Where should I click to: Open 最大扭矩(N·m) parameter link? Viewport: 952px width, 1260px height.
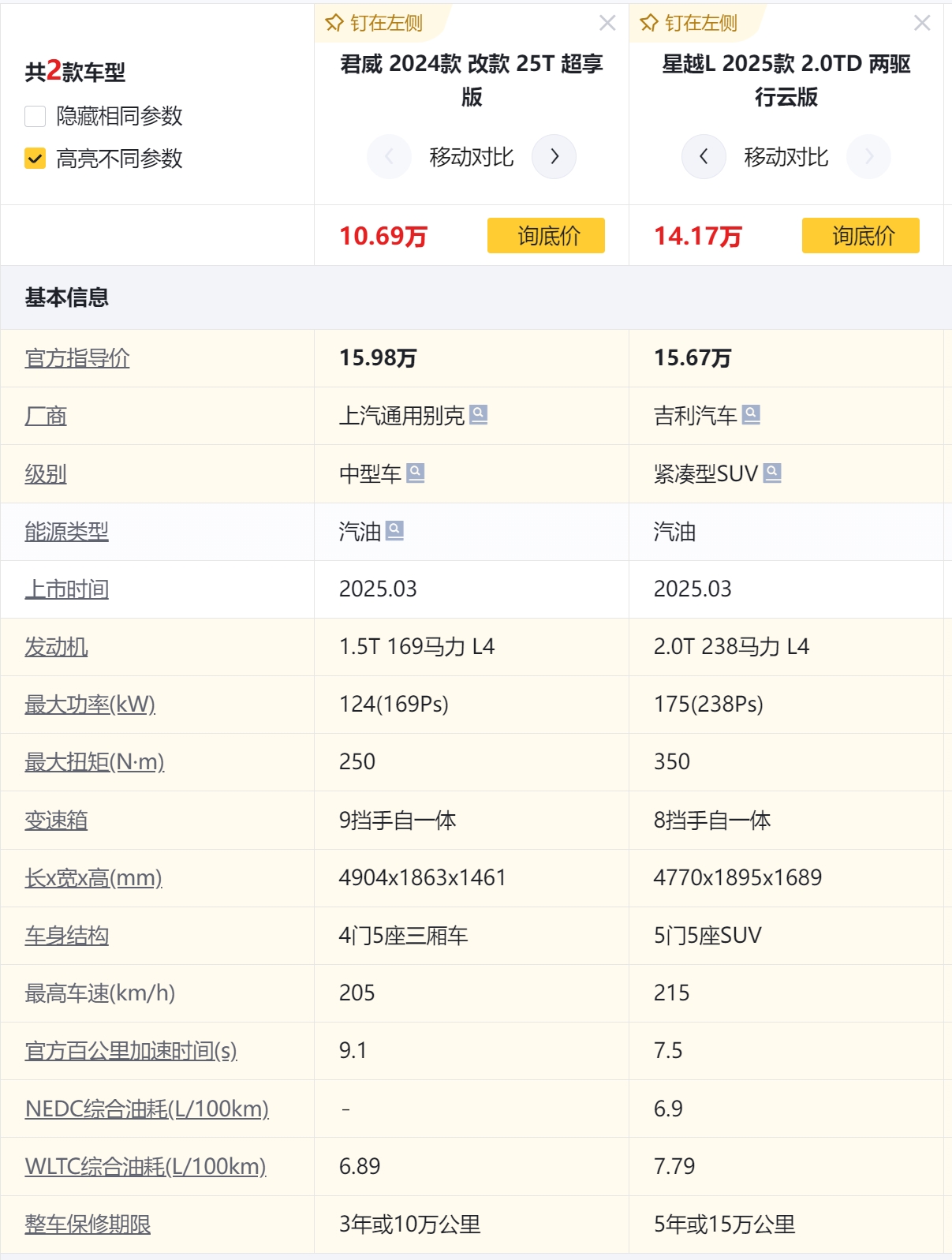[x=95, y=762]
